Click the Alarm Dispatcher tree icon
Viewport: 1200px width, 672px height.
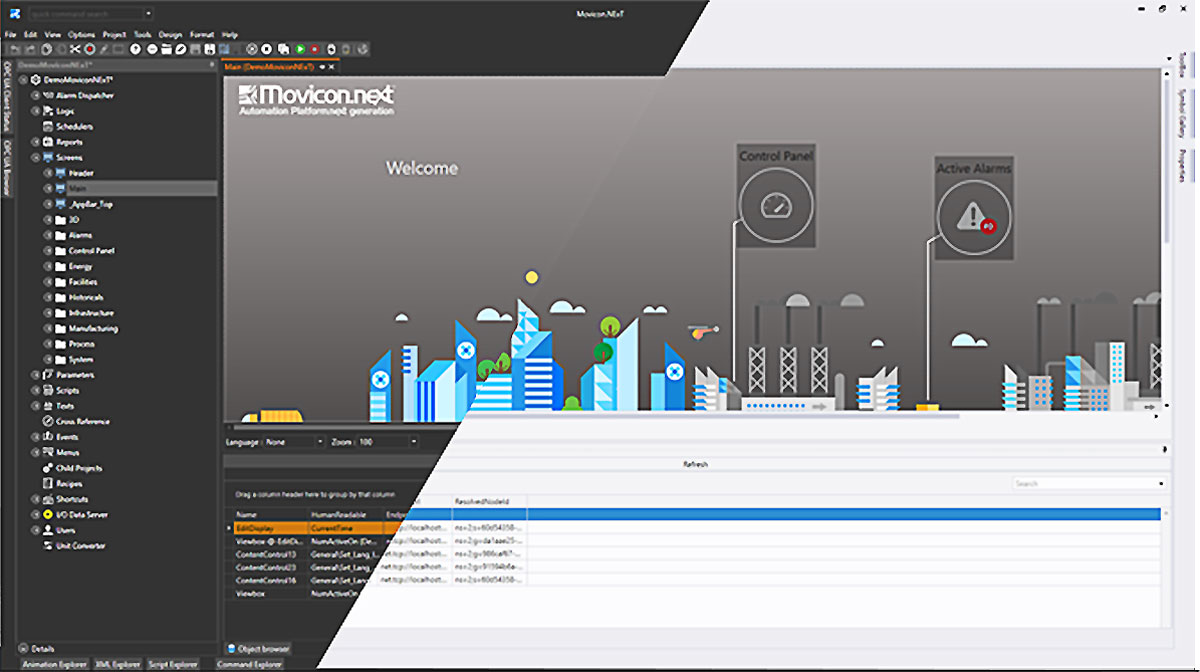point(48,95)
